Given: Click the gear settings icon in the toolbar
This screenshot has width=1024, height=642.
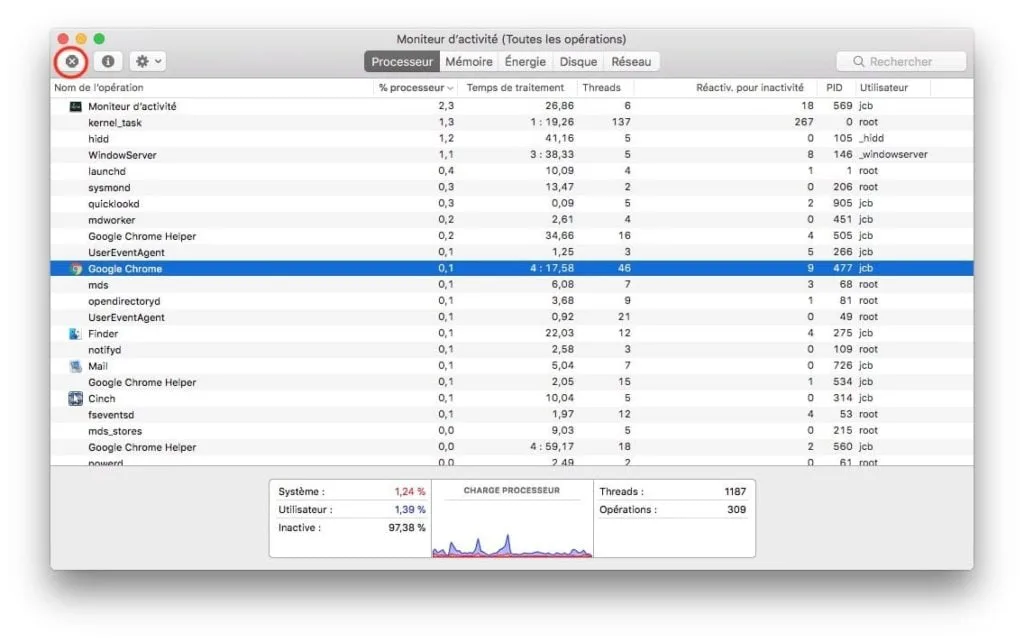Looking at the screenshot, I should click(x=141, y=61).
